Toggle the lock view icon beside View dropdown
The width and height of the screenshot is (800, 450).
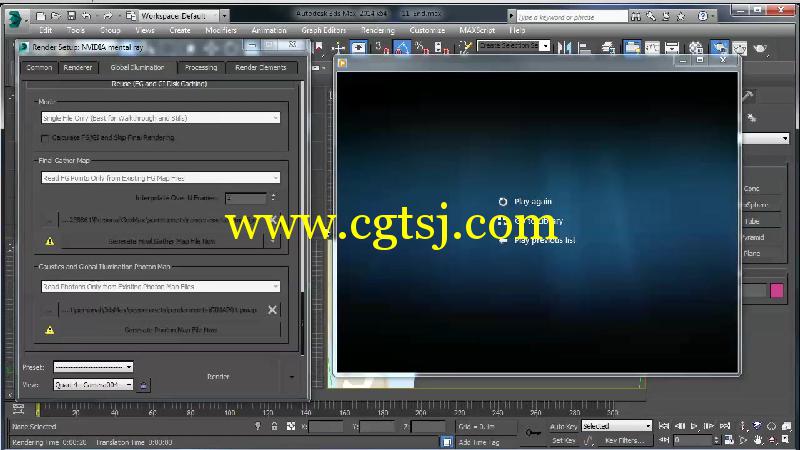pyautogui.click(x=143, y=385)
